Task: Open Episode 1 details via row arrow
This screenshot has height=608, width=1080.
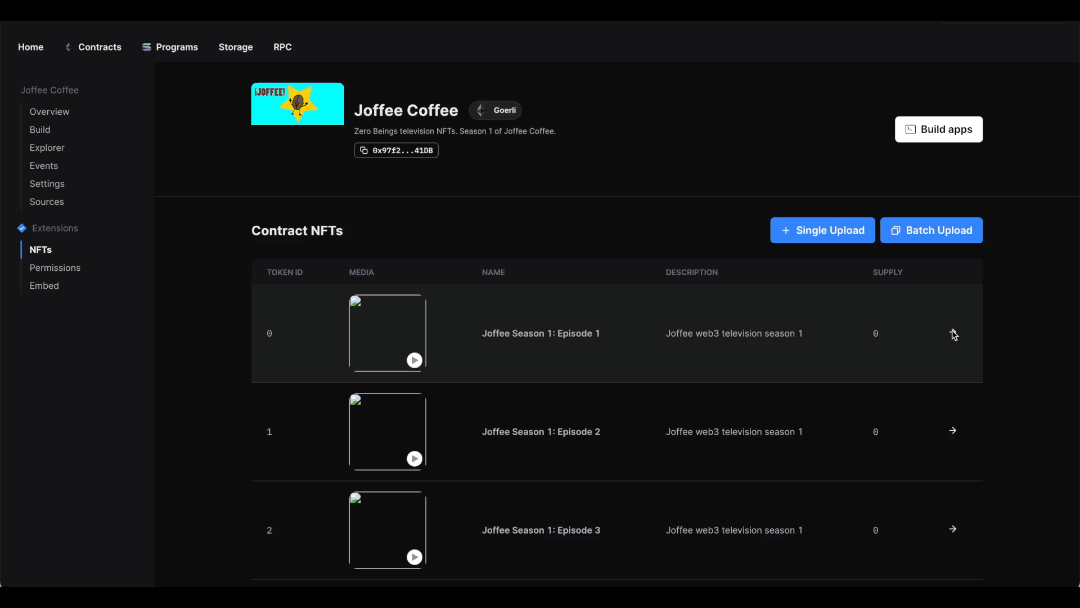Action: (952, 333)
